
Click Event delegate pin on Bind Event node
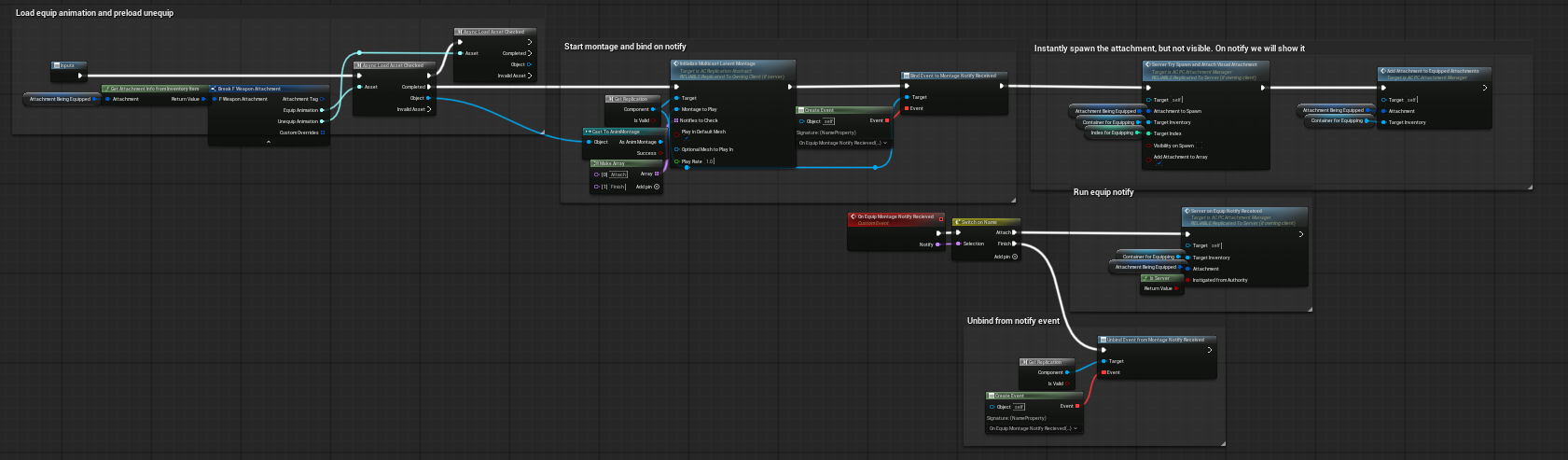tap(907, 108)
